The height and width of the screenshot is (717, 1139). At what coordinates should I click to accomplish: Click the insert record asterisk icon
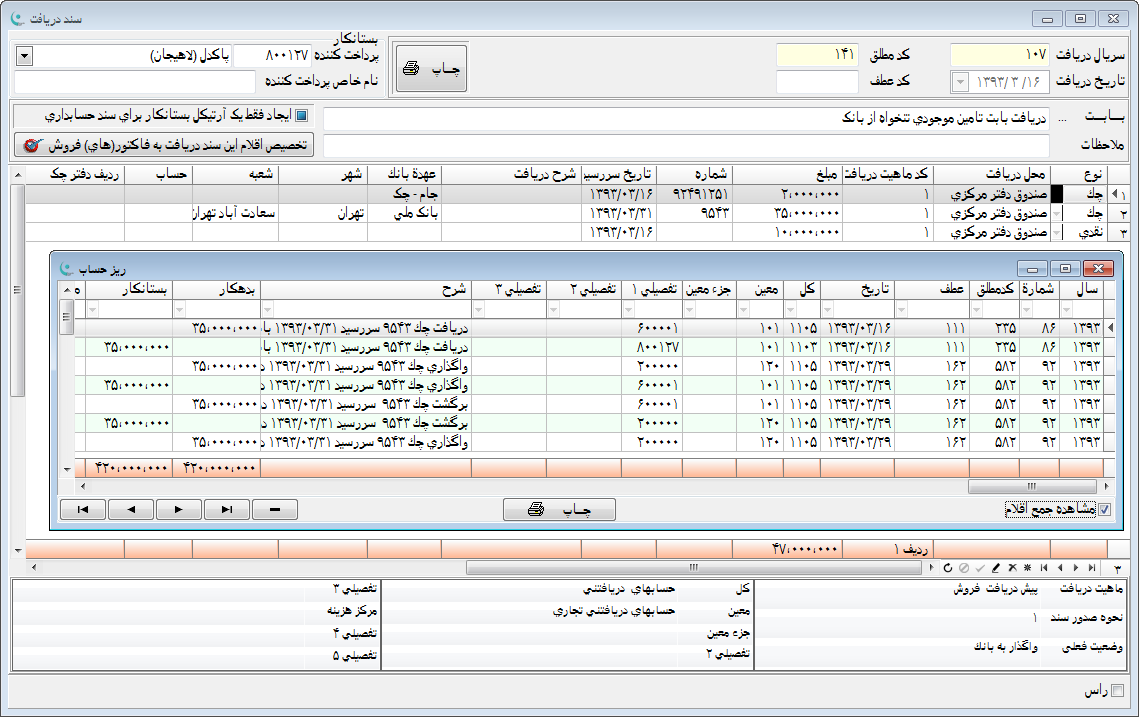click(1027, 567)
